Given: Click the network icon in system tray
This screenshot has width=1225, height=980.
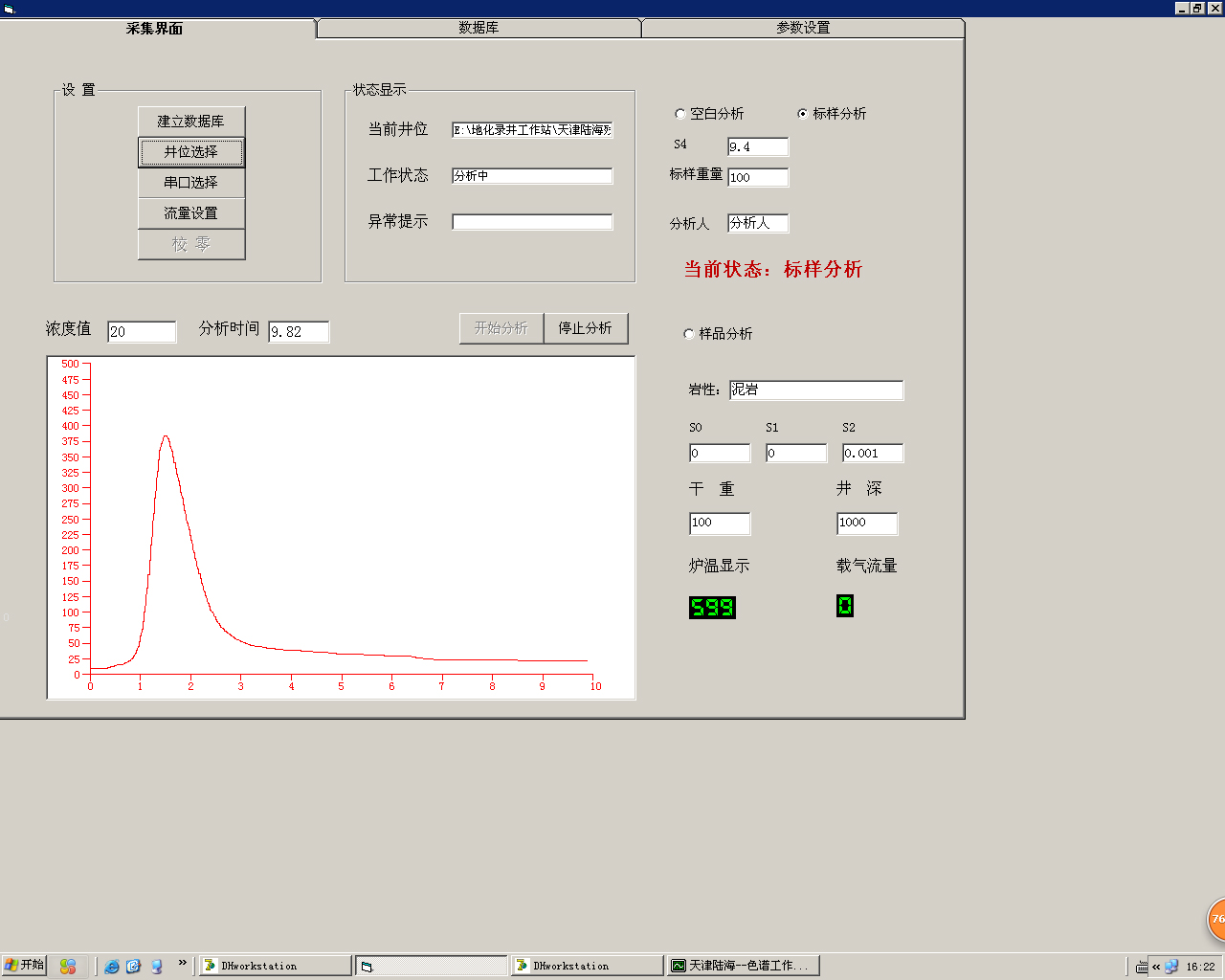Looking at the screenshot, I should [1171, 967].
